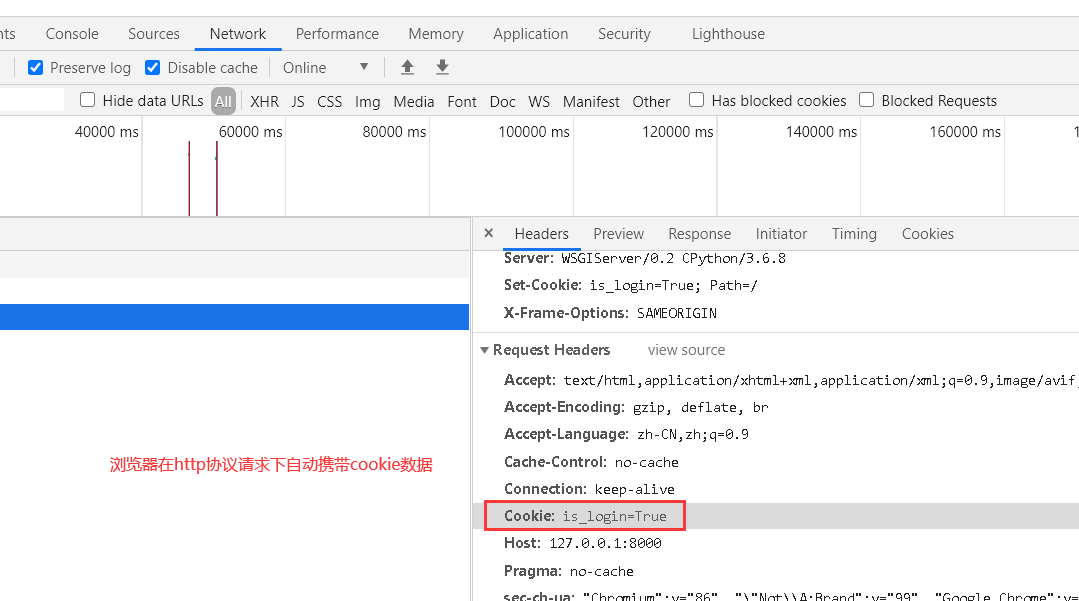This screenshot has height=601, width=1079.
Task: Click the import HAR upload arrow icon
Action: [407, 67]
